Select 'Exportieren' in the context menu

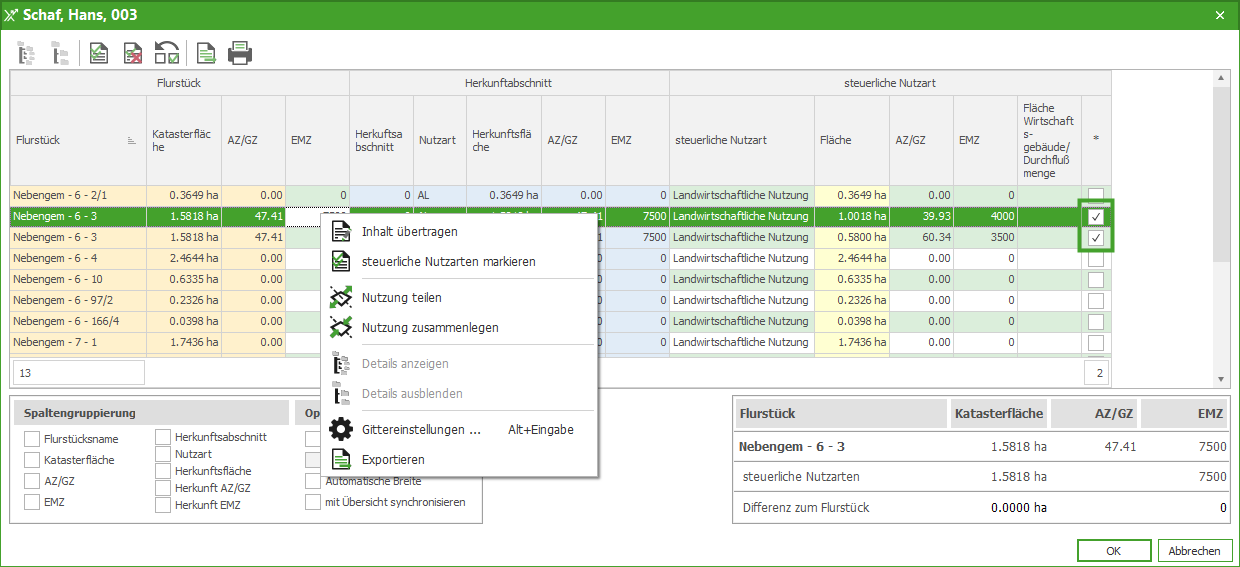tap(393, 459)
